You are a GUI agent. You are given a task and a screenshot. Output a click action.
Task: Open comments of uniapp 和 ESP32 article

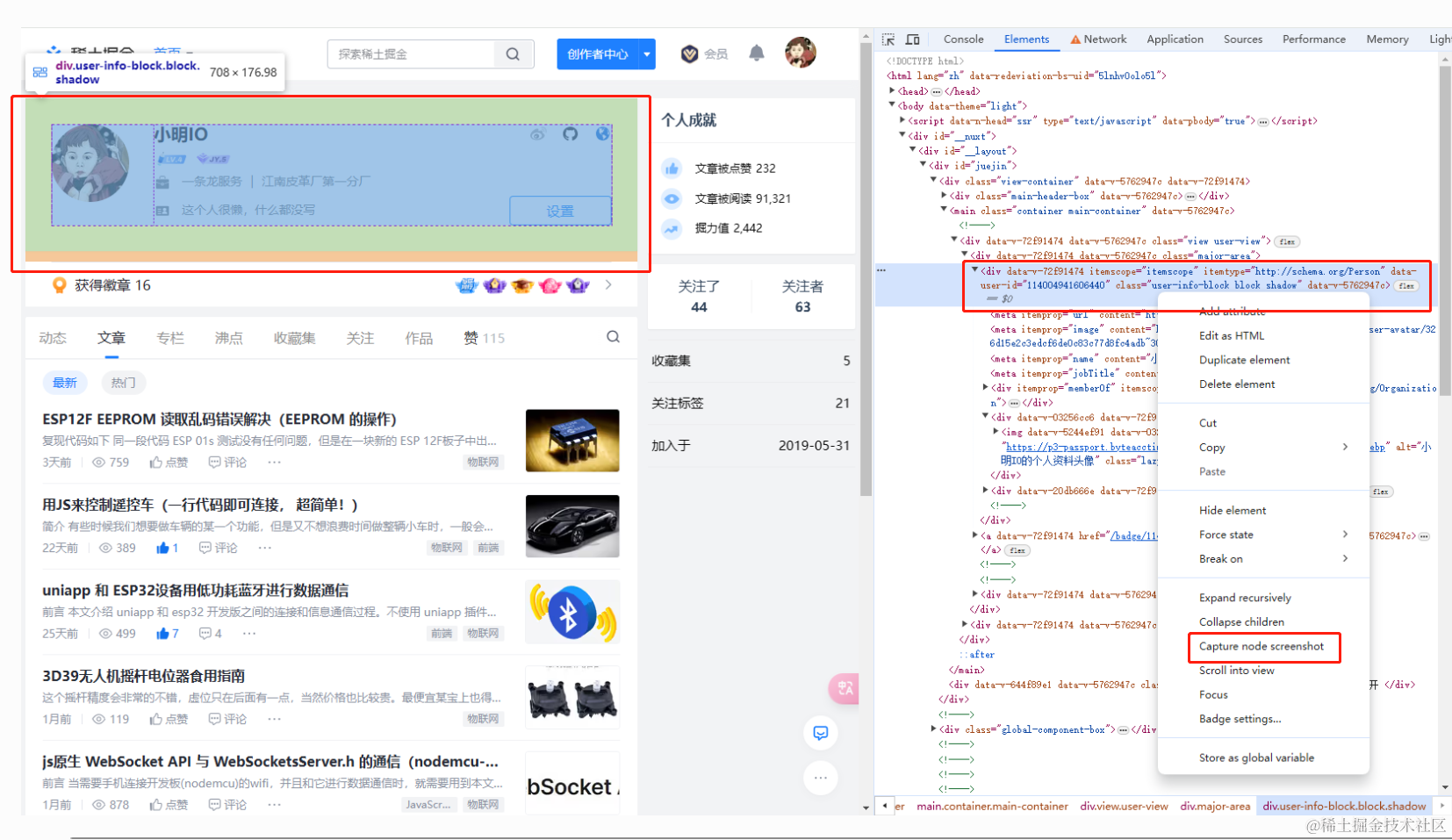[210, 633]
